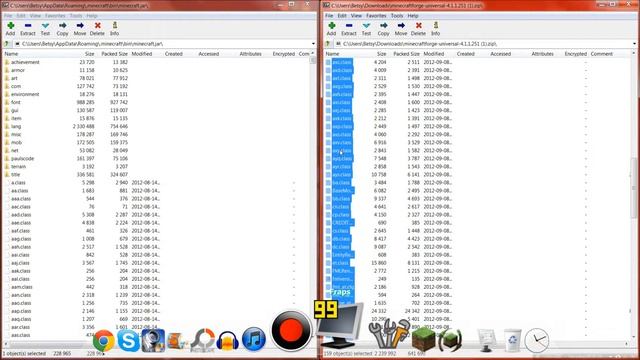The image size is (640, 360).
Task: Sort by Attributes column in right window
Action: (542, 54)
